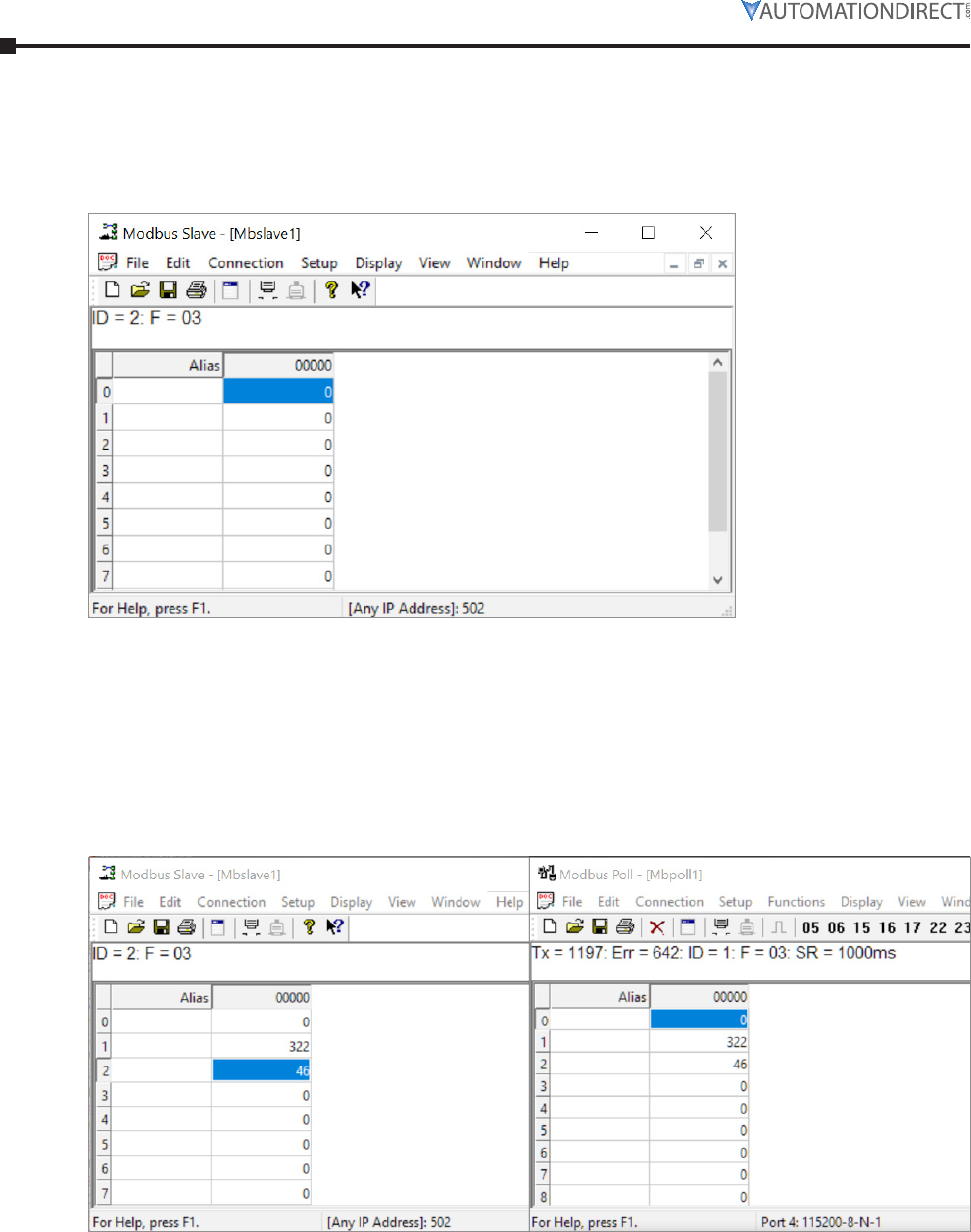Click Print icon in top Modbus Slave toolbar

(196, 290)
